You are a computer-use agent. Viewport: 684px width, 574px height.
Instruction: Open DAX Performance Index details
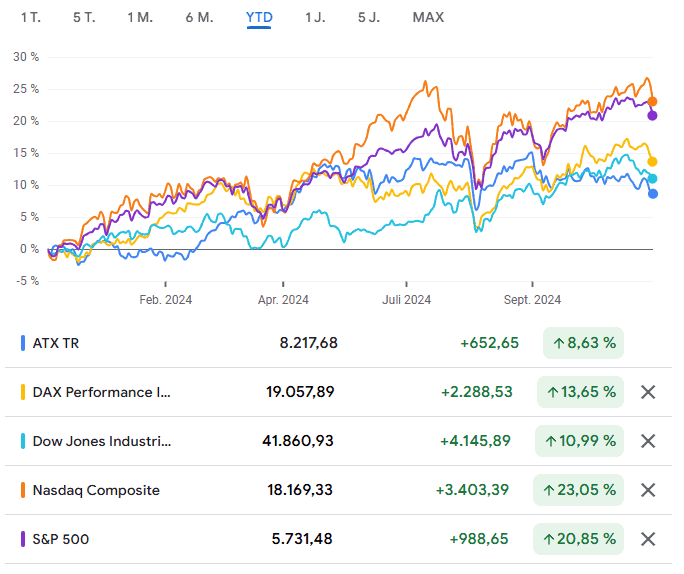tap(102, 392)
